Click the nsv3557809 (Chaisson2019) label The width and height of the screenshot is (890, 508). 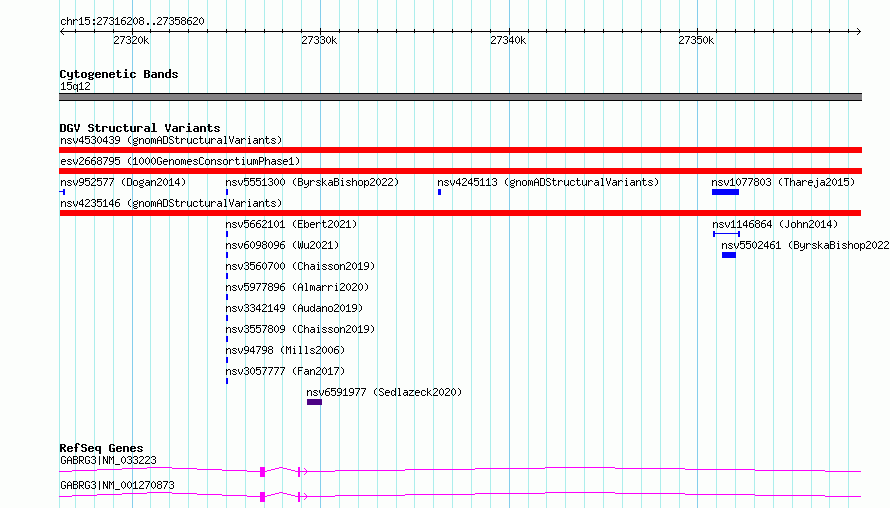click(300, 329)
